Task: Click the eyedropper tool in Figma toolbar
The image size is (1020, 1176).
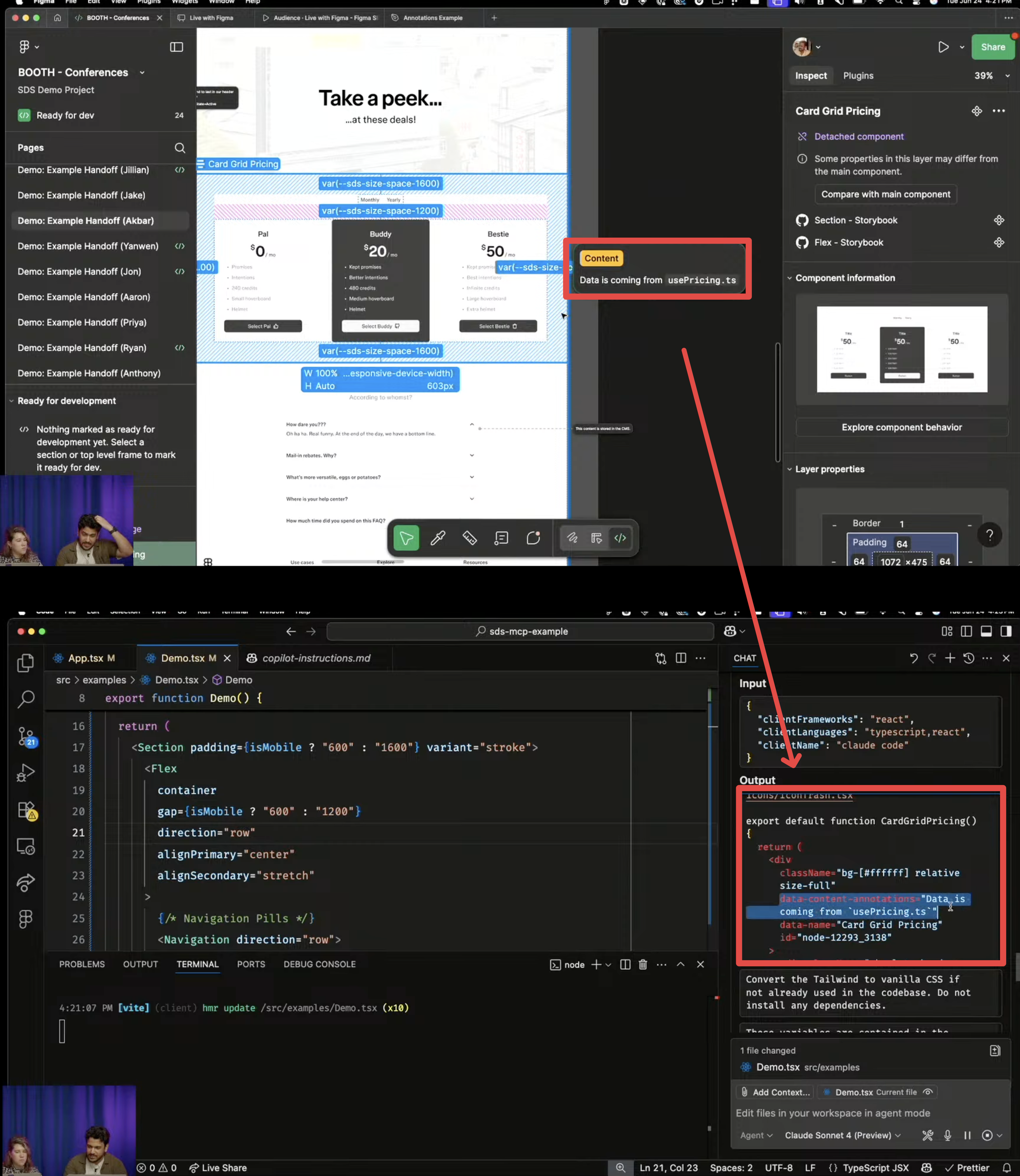Action: click(438, 538)
